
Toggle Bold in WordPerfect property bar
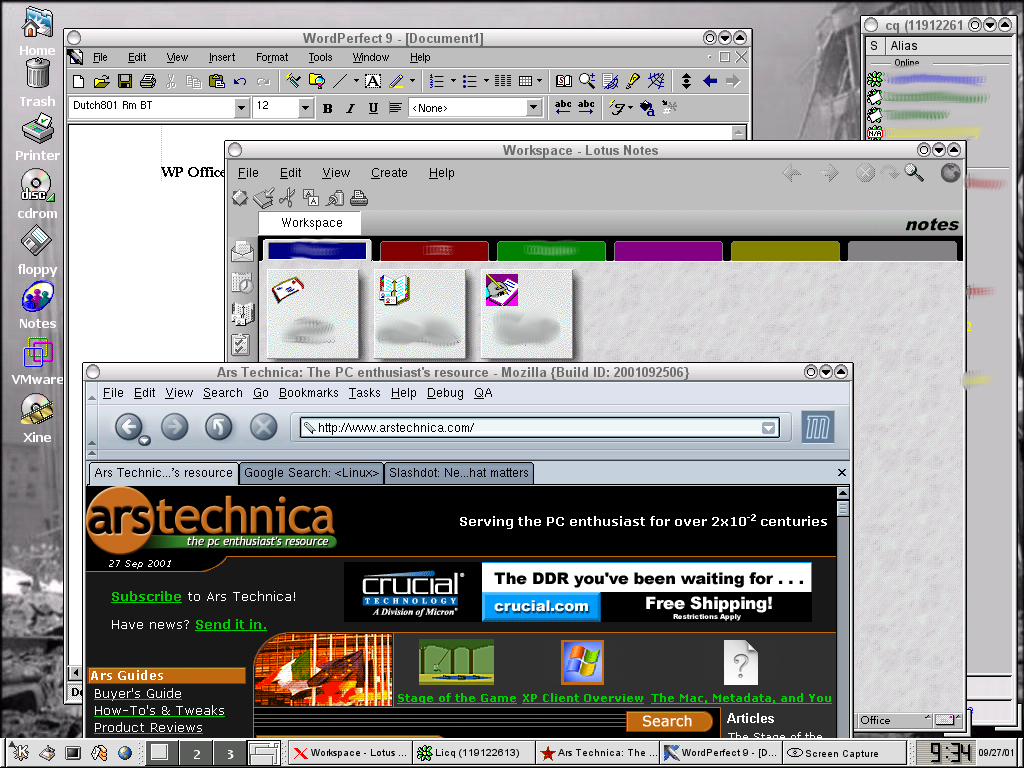[x=328, y=108]
